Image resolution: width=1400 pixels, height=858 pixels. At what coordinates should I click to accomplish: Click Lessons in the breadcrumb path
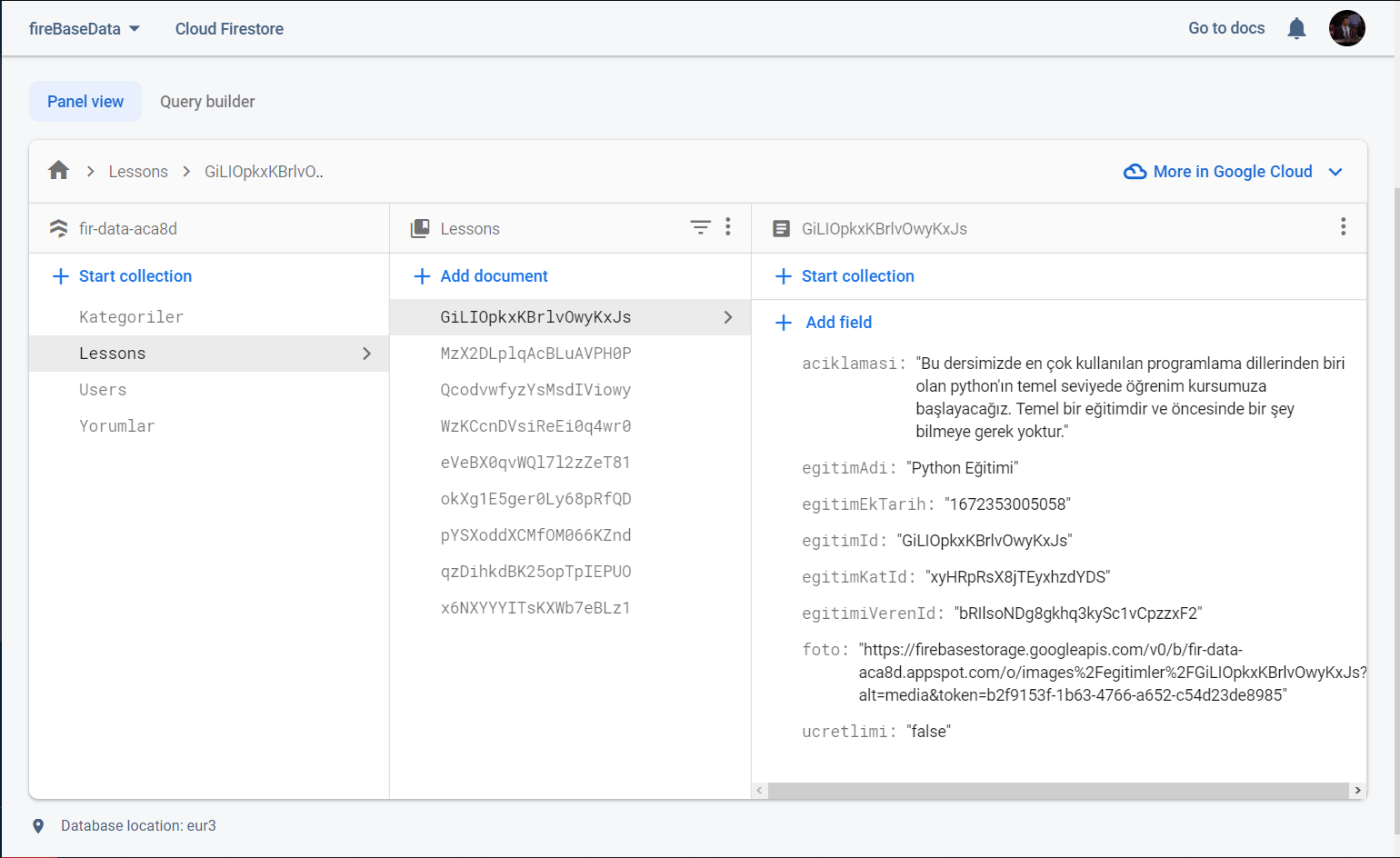[x=138, y=172]
